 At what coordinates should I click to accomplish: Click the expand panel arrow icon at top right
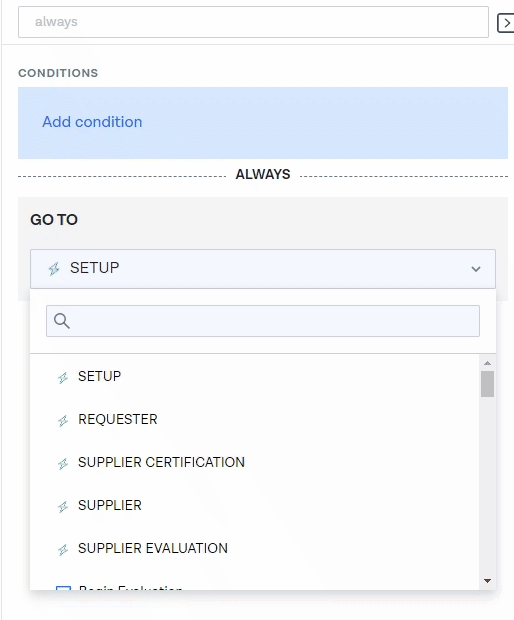click(x=506, y=23)
